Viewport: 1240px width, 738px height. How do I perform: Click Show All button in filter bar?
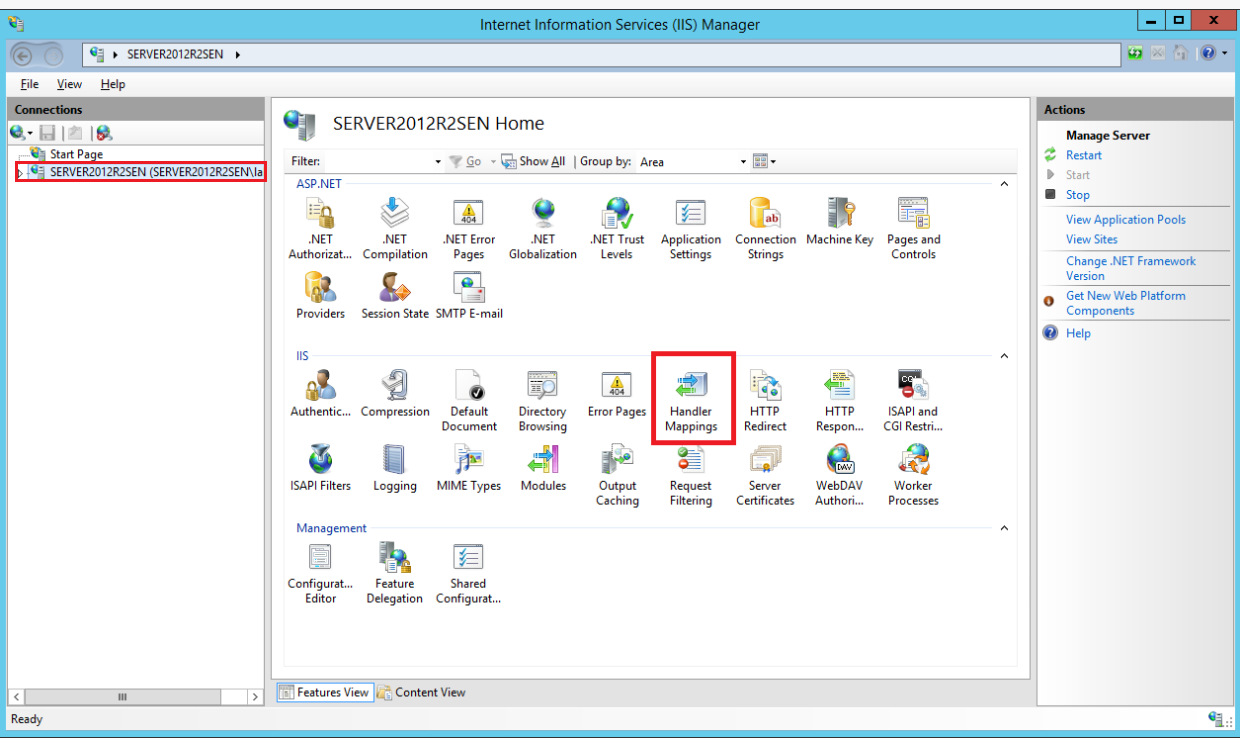(x=534, y=162)
